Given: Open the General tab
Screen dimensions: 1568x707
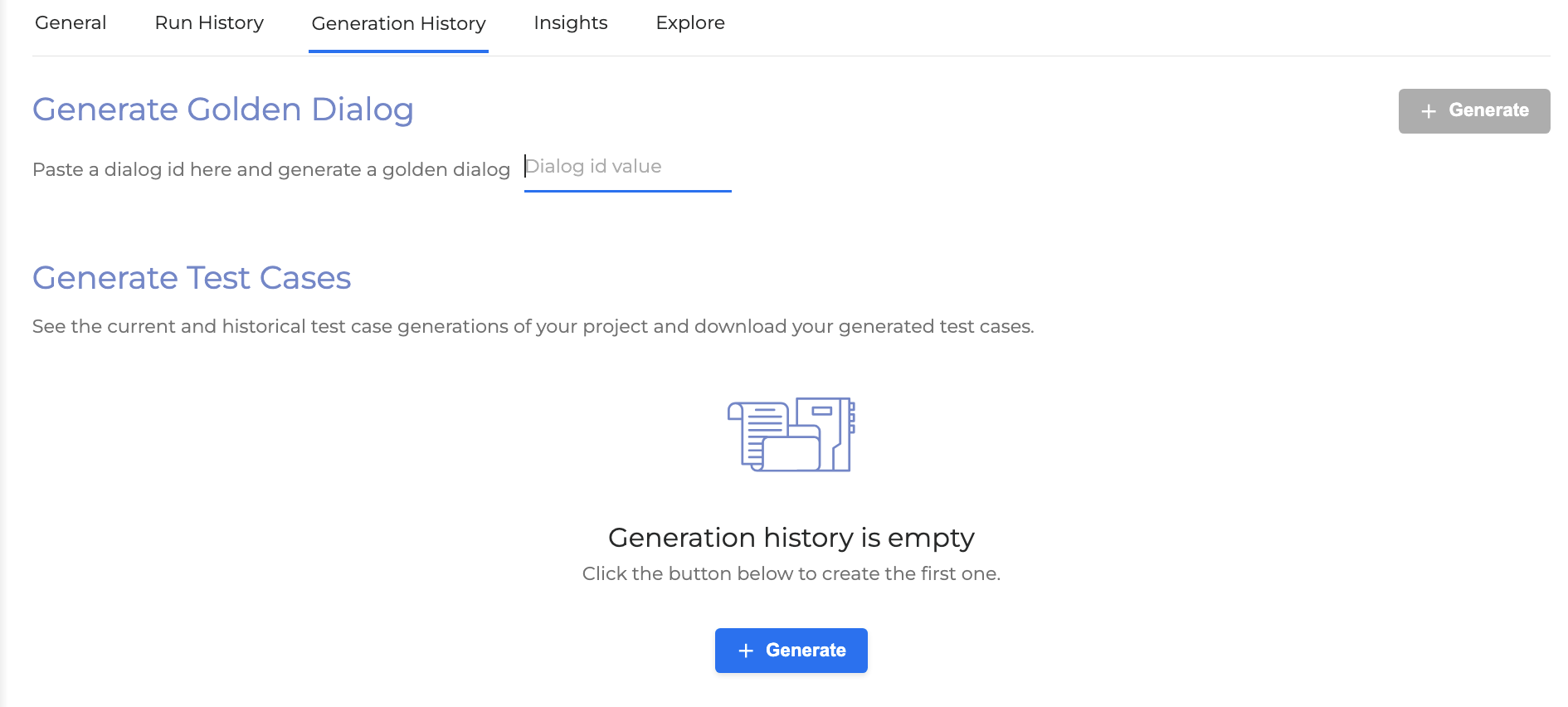Looking at the screenshot, I should pyautogui.click(x=71, y=23).
